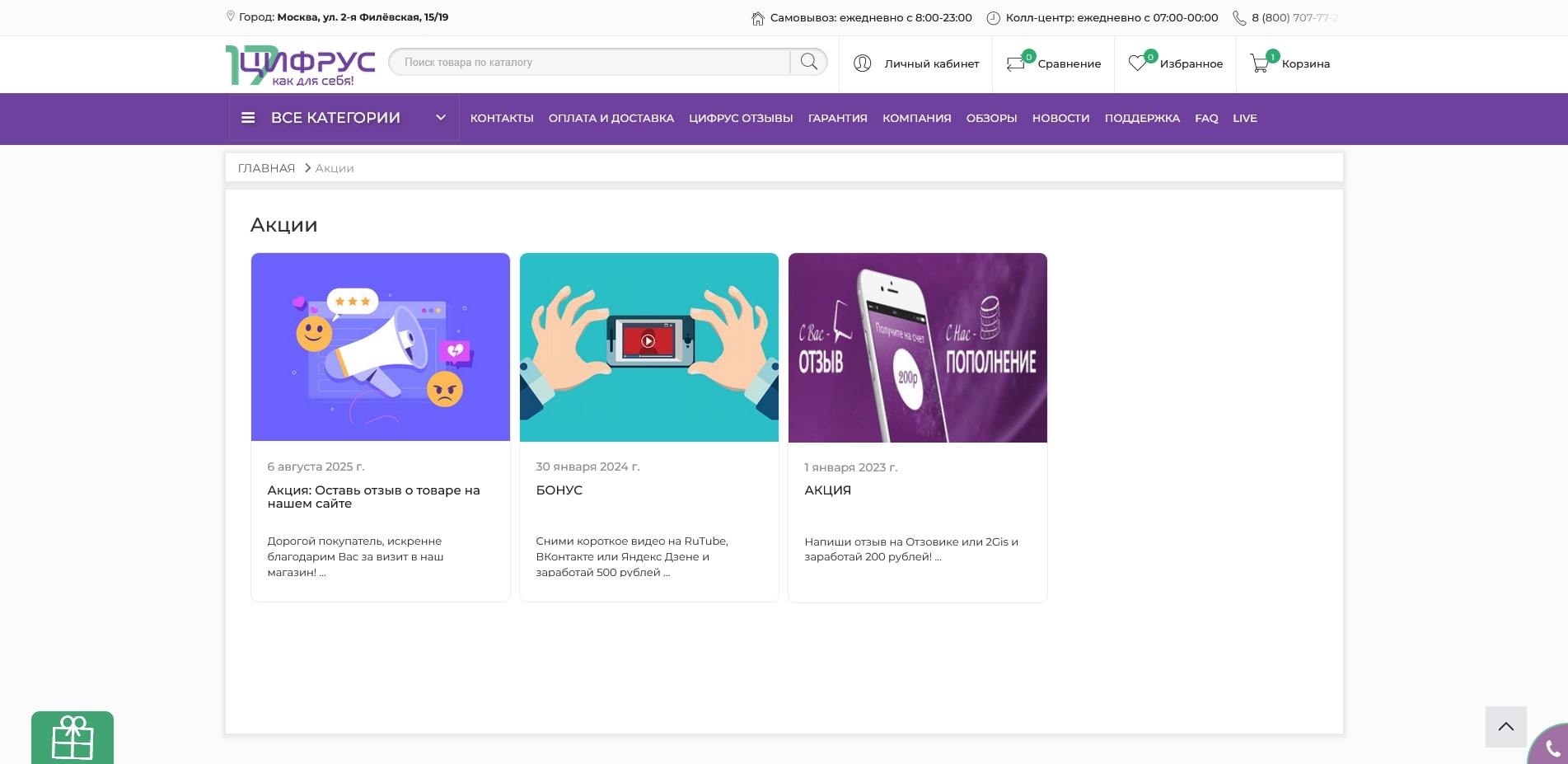Click the Цифрус logo
1568x764 pixels.
pyautogui.click(x=300, y=65)
